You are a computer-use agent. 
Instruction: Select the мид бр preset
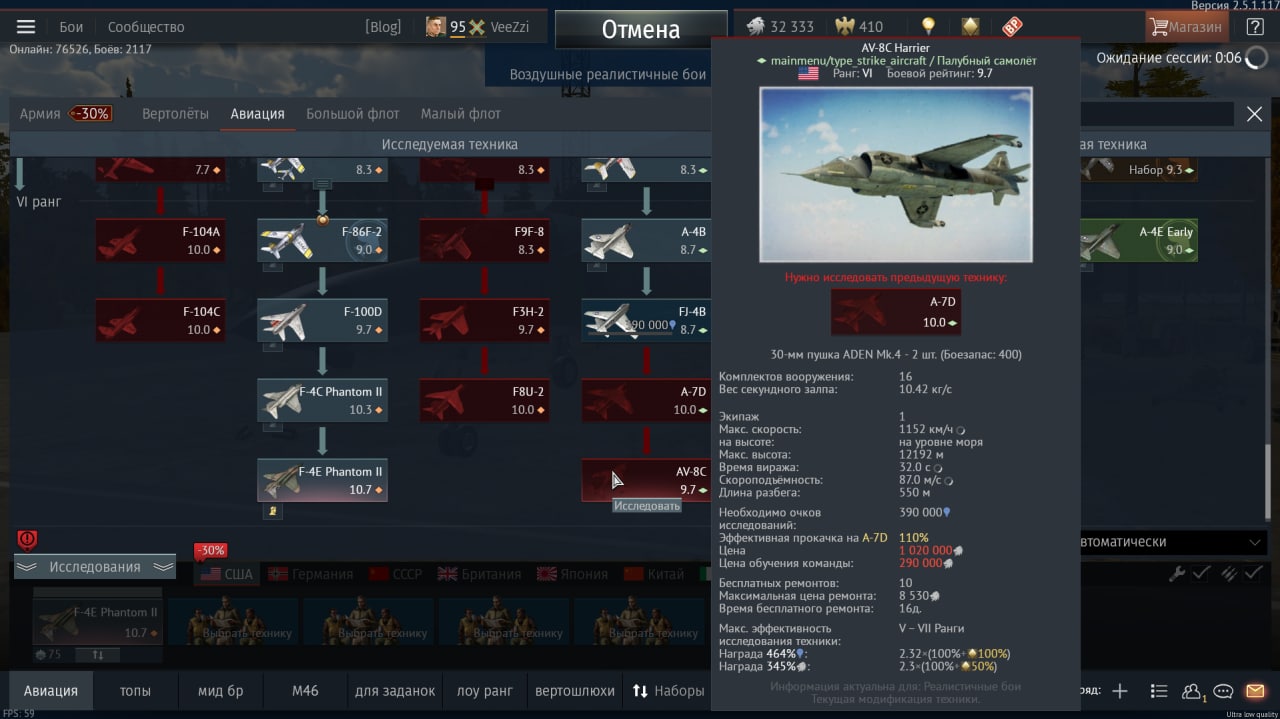tap(220, 691)
